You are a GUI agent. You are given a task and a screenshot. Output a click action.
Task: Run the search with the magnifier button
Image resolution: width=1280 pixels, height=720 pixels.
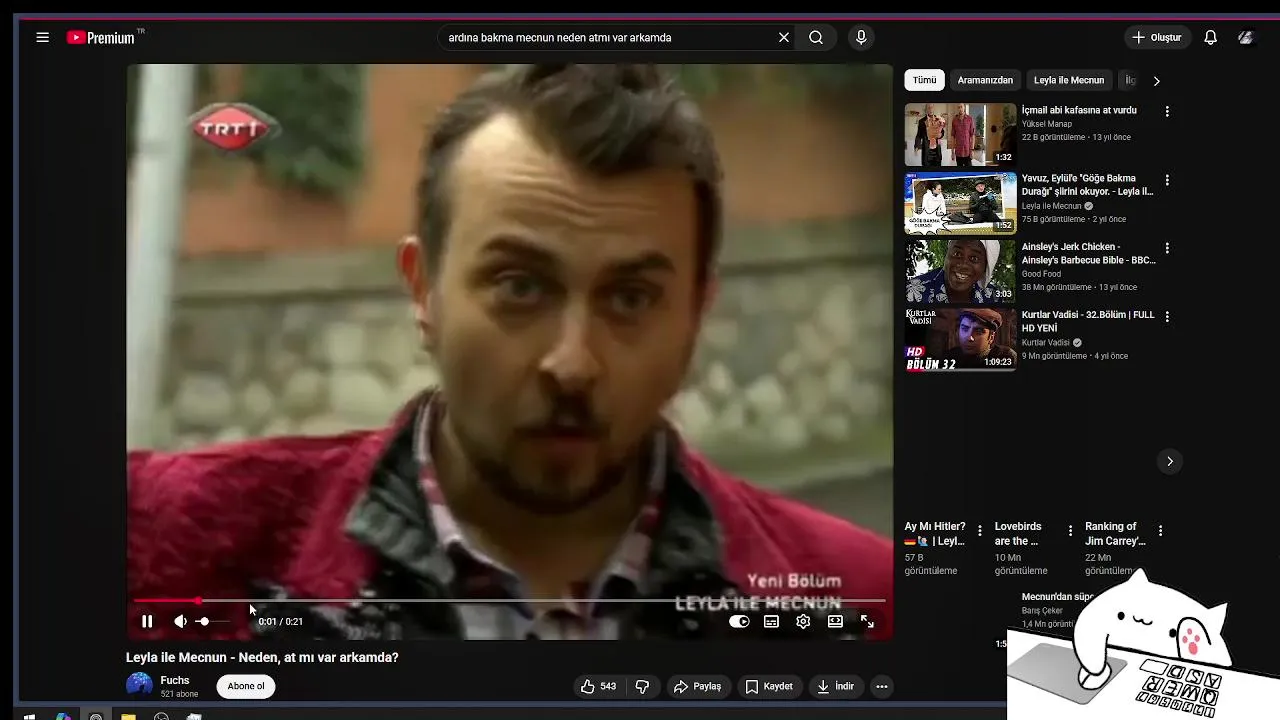point(816,37)
